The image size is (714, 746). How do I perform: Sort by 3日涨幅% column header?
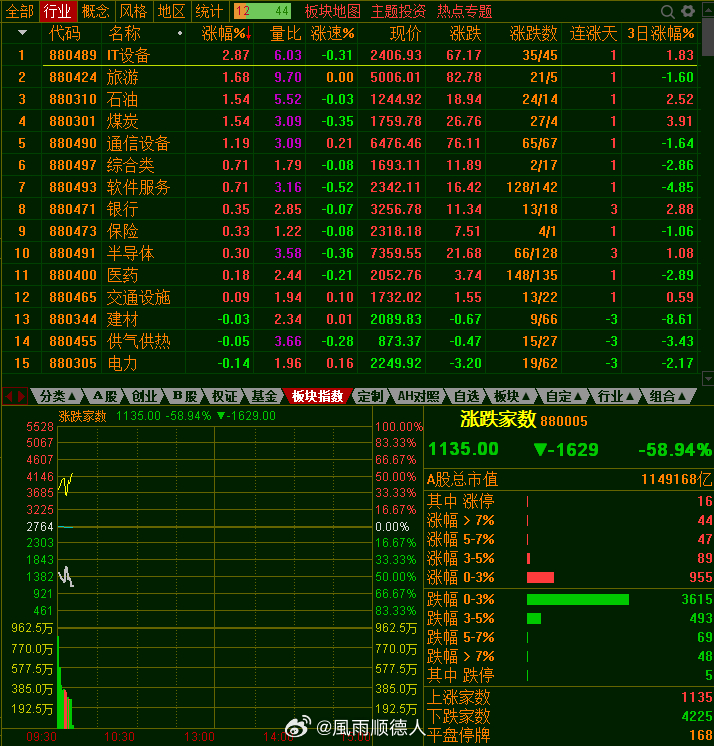[661, 34]
